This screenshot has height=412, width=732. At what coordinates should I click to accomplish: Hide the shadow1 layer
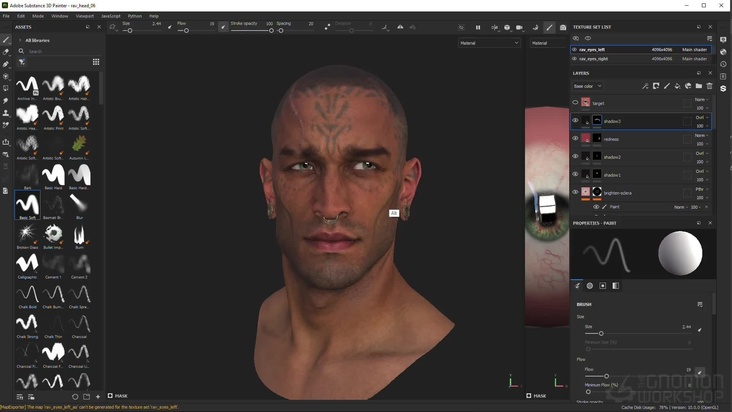click(x=575, y=174)
